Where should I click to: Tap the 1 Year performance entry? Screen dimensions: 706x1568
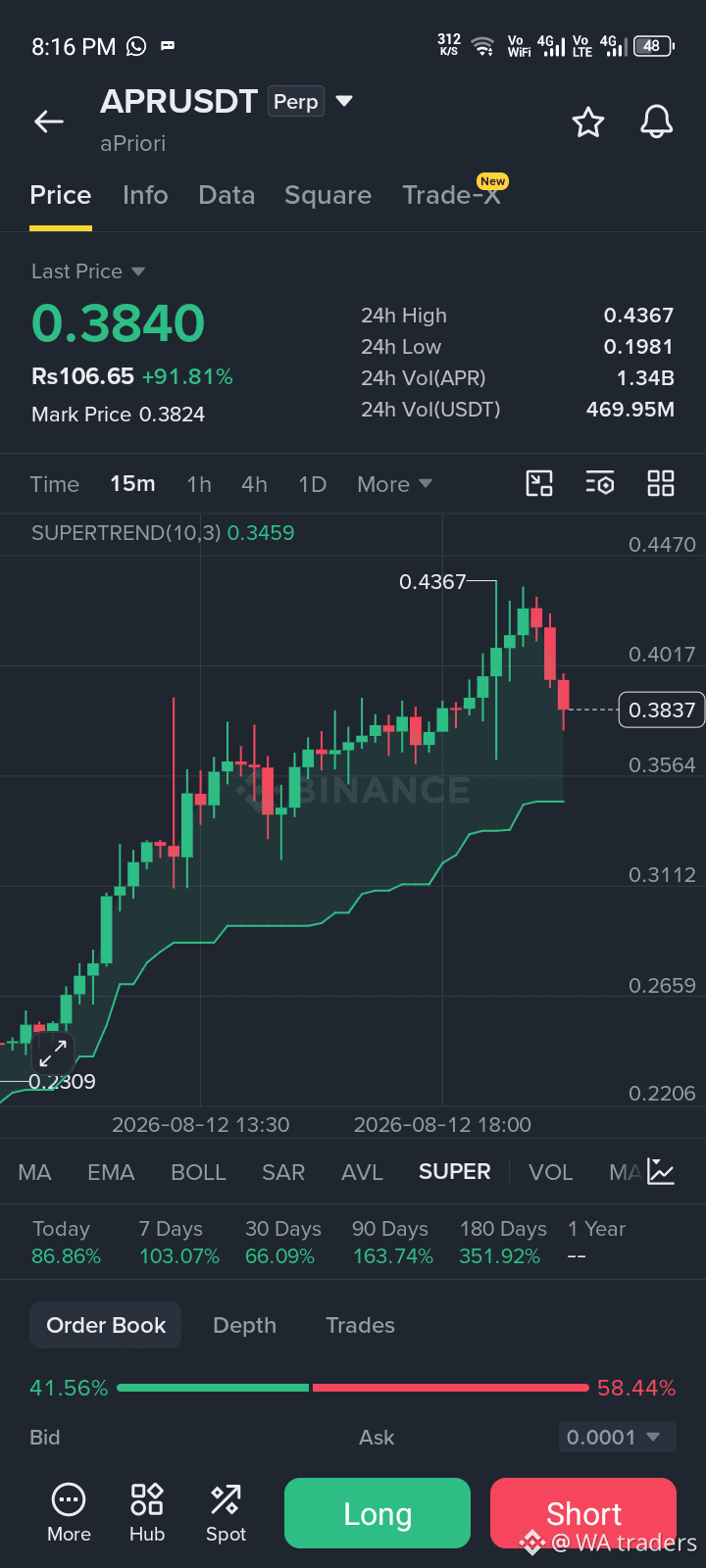(x=596, y=1243)
